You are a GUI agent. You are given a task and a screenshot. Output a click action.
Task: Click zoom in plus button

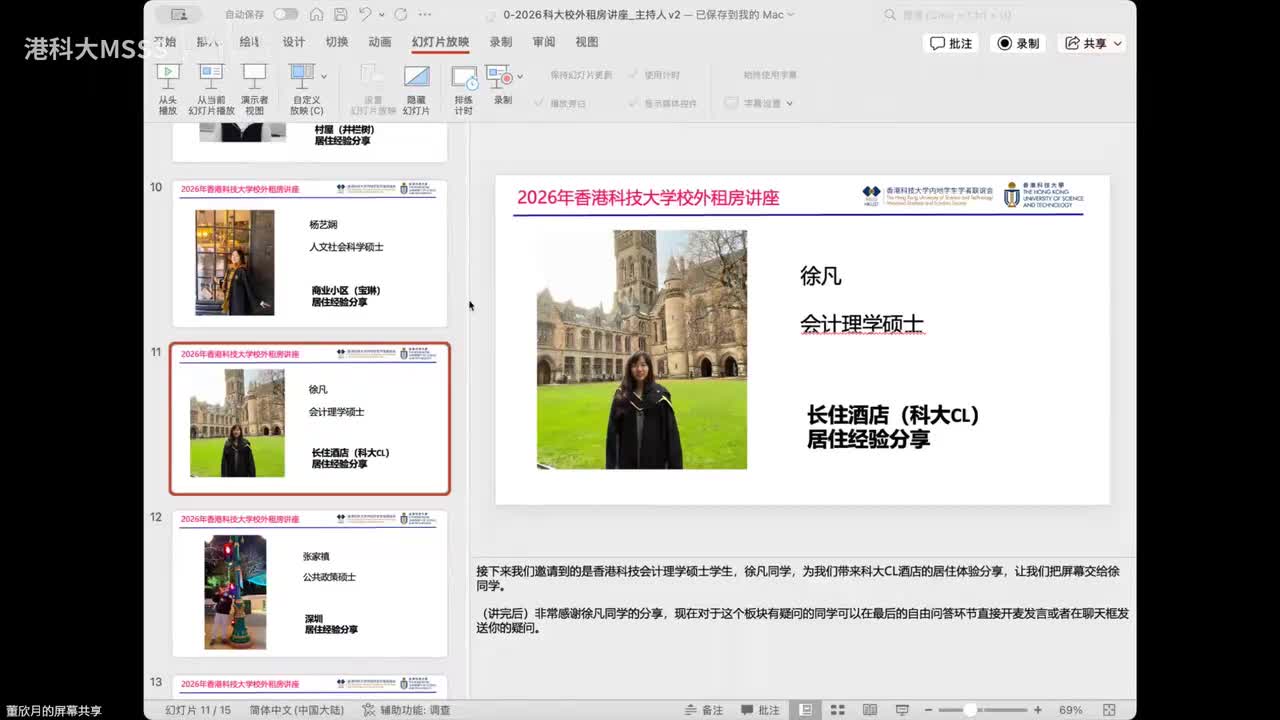tap(1037, 710)
